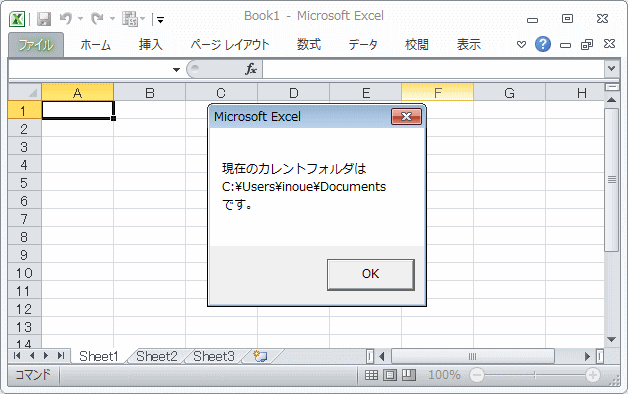Open the undo history dropdown arrow
The width and height of the screenshot is (628, 394).
click(80, 19)
